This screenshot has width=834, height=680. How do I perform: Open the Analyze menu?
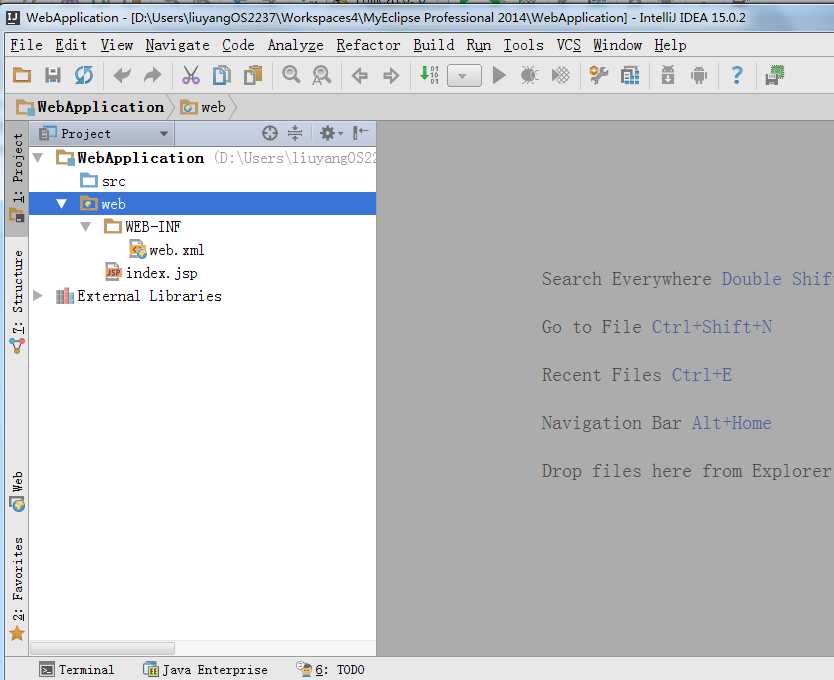click(x=295, y=45)
